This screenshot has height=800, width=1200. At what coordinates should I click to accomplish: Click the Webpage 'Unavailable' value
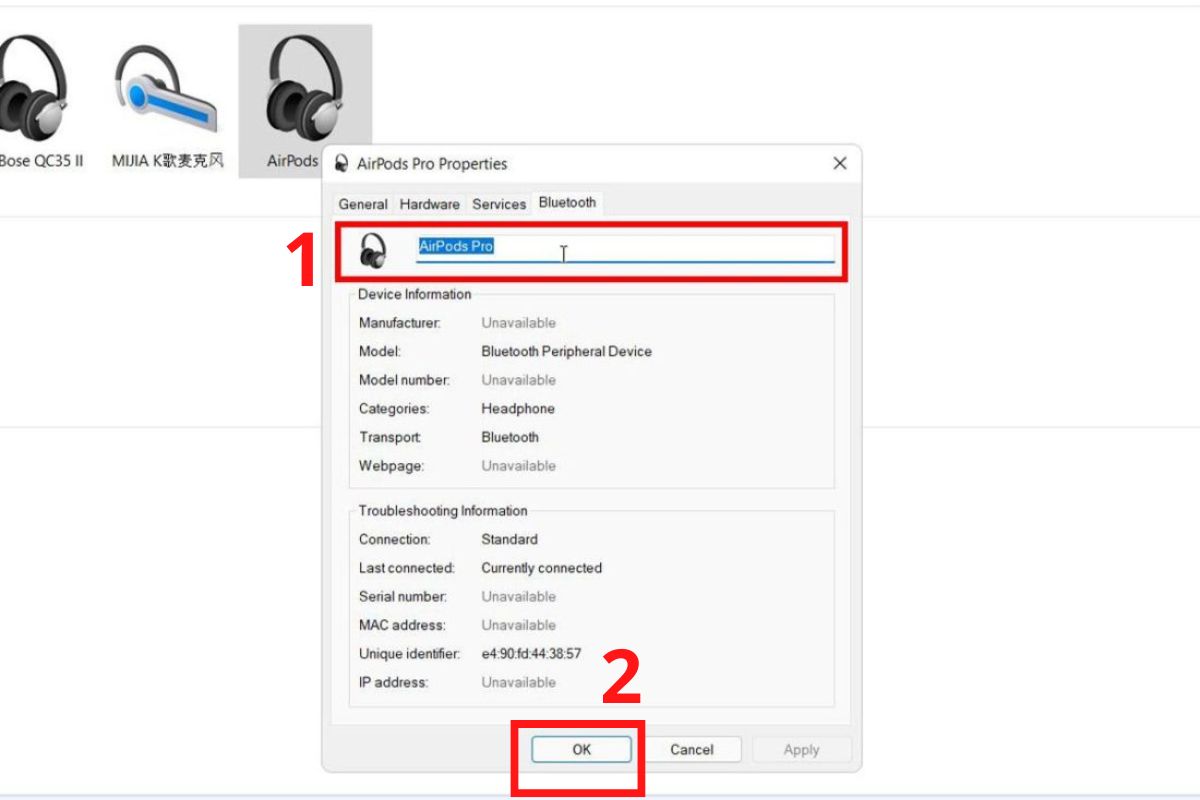(518, 466)
